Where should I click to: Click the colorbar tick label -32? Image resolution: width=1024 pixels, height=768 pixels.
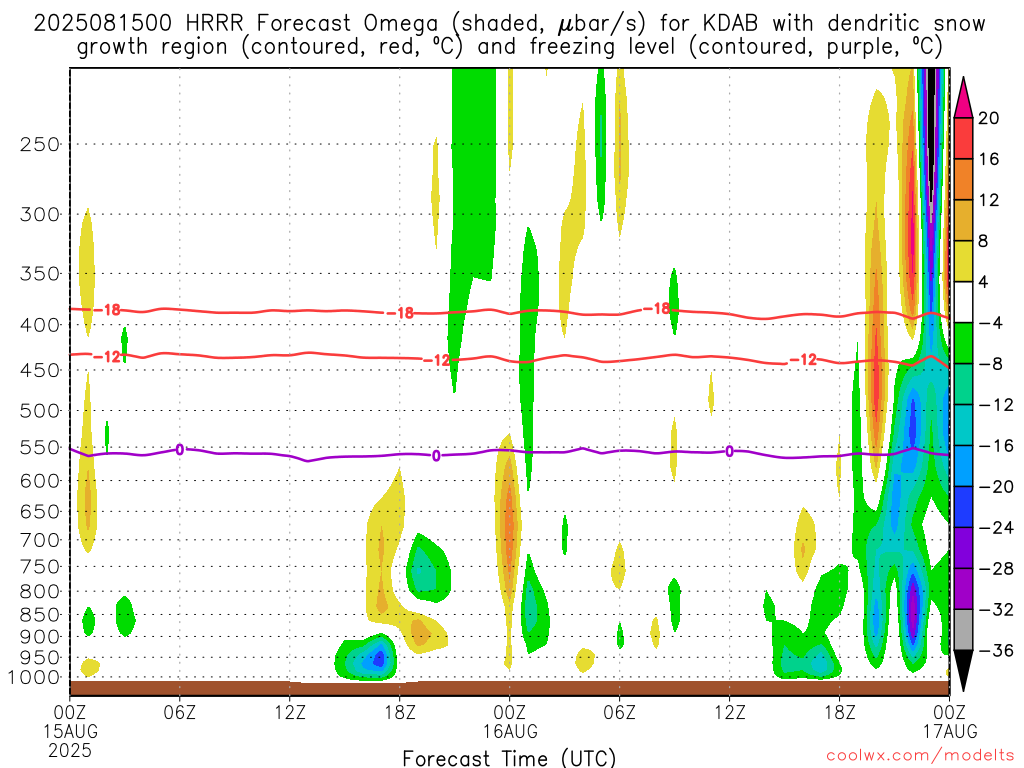tap(996, 610)
